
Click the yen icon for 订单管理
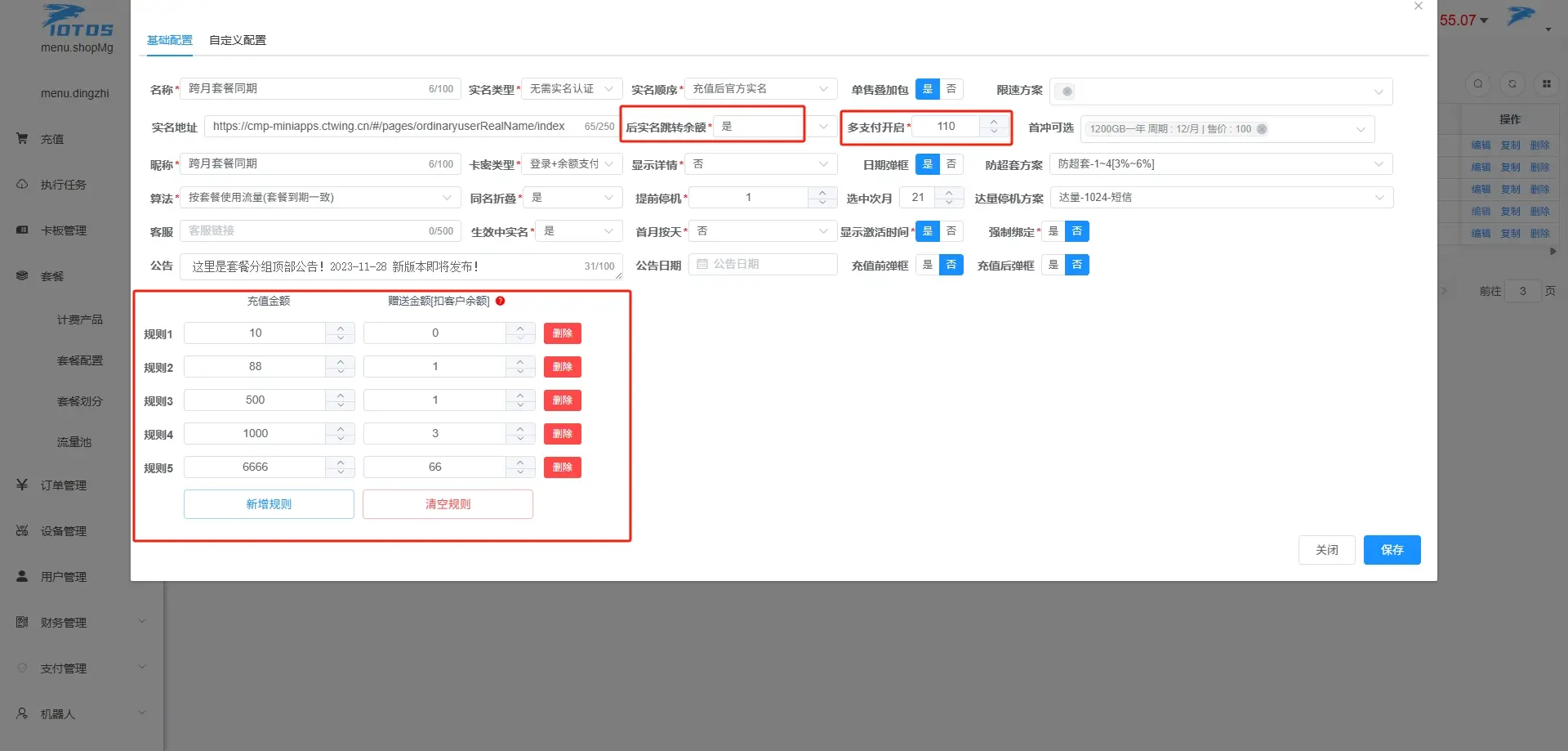(22, 485)
